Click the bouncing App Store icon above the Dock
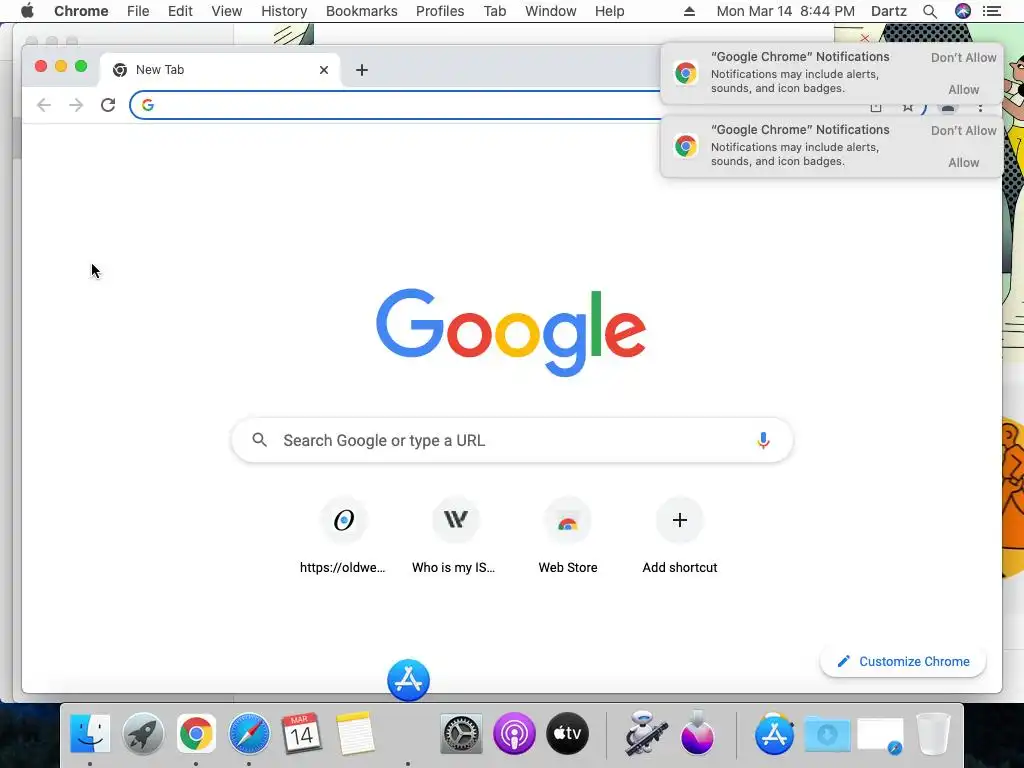Screen dimensions: 1024x768 pos(408,680)
